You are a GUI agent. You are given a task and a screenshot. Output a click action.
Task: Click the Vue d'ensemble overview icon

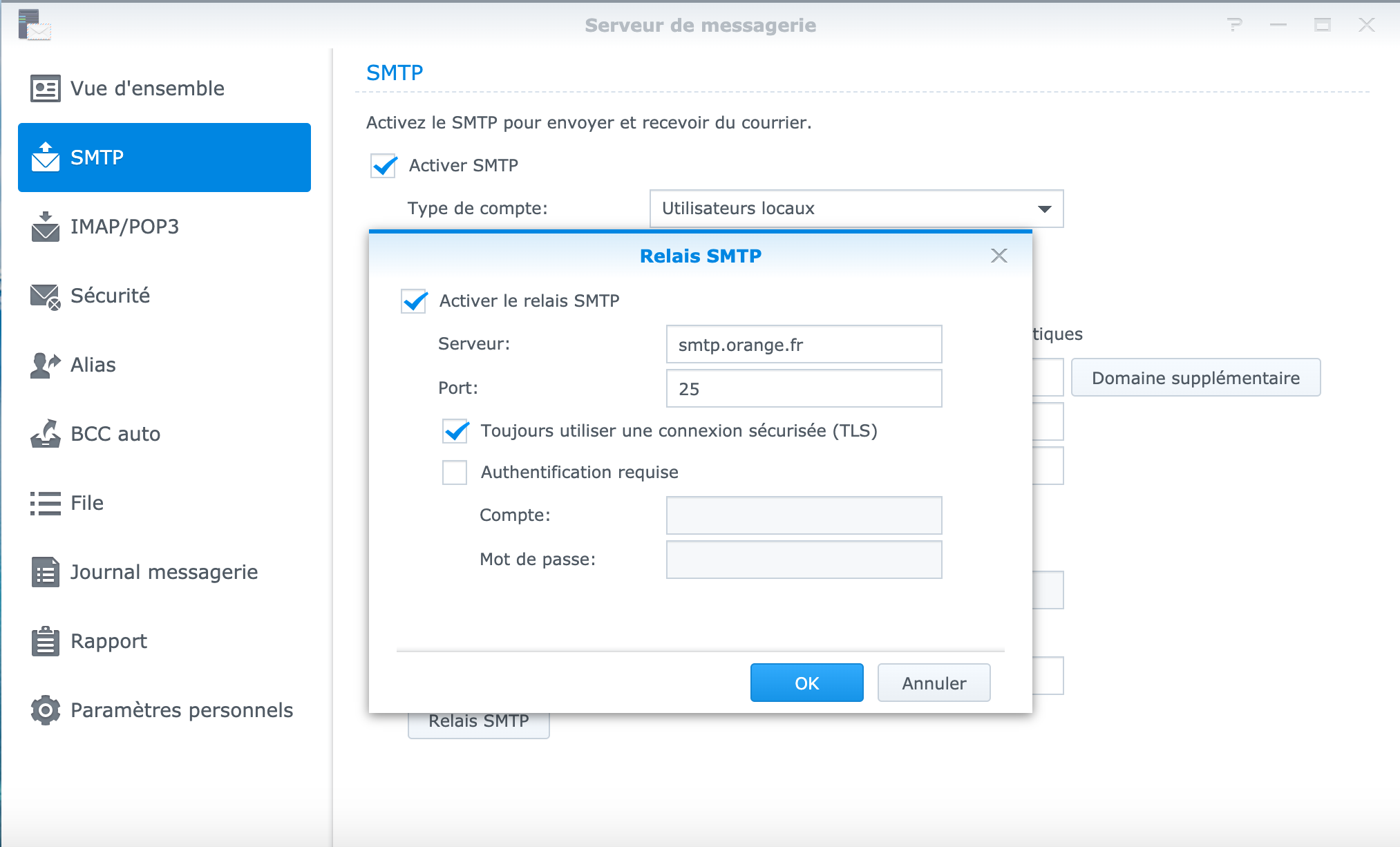[46, 88]
